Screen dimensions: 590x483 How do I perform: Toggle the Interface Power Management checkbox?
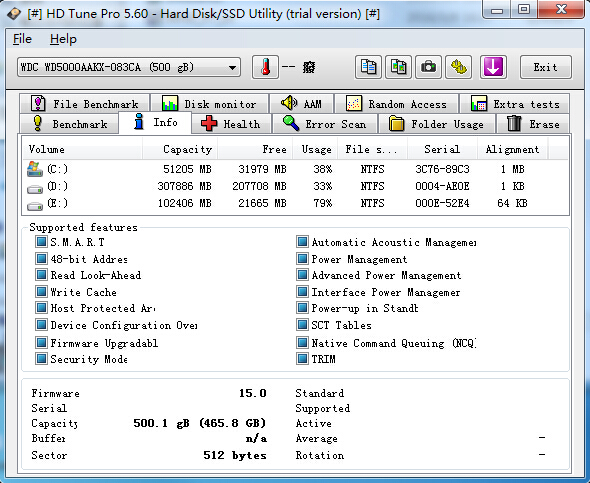(x=302, y=291)
